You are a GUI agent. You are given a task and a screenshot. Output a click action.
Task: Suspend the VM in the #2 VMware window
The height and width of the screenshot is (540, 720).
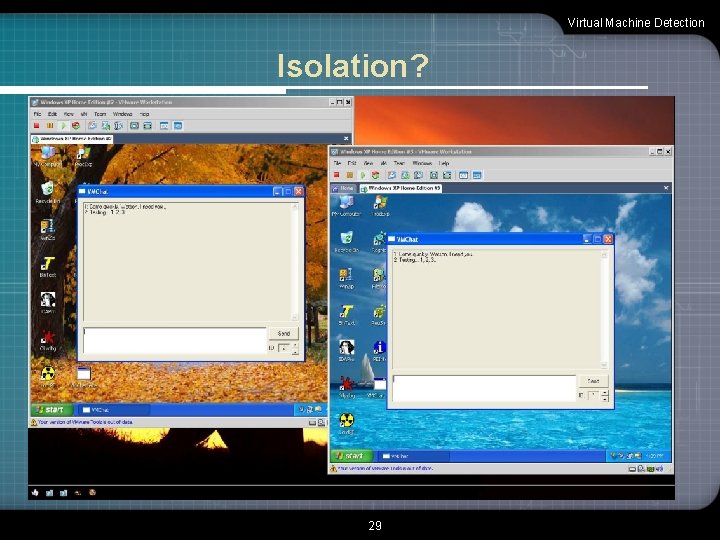50,126
